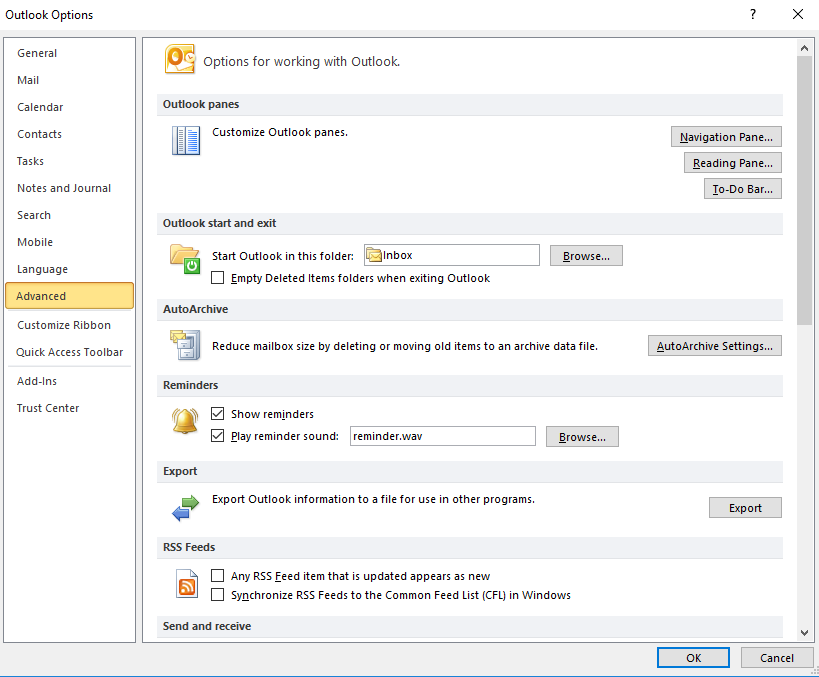This screenshot has height=677, width=819.
Task: Click the Inbox folder icon in field
Action: point(374,255)
